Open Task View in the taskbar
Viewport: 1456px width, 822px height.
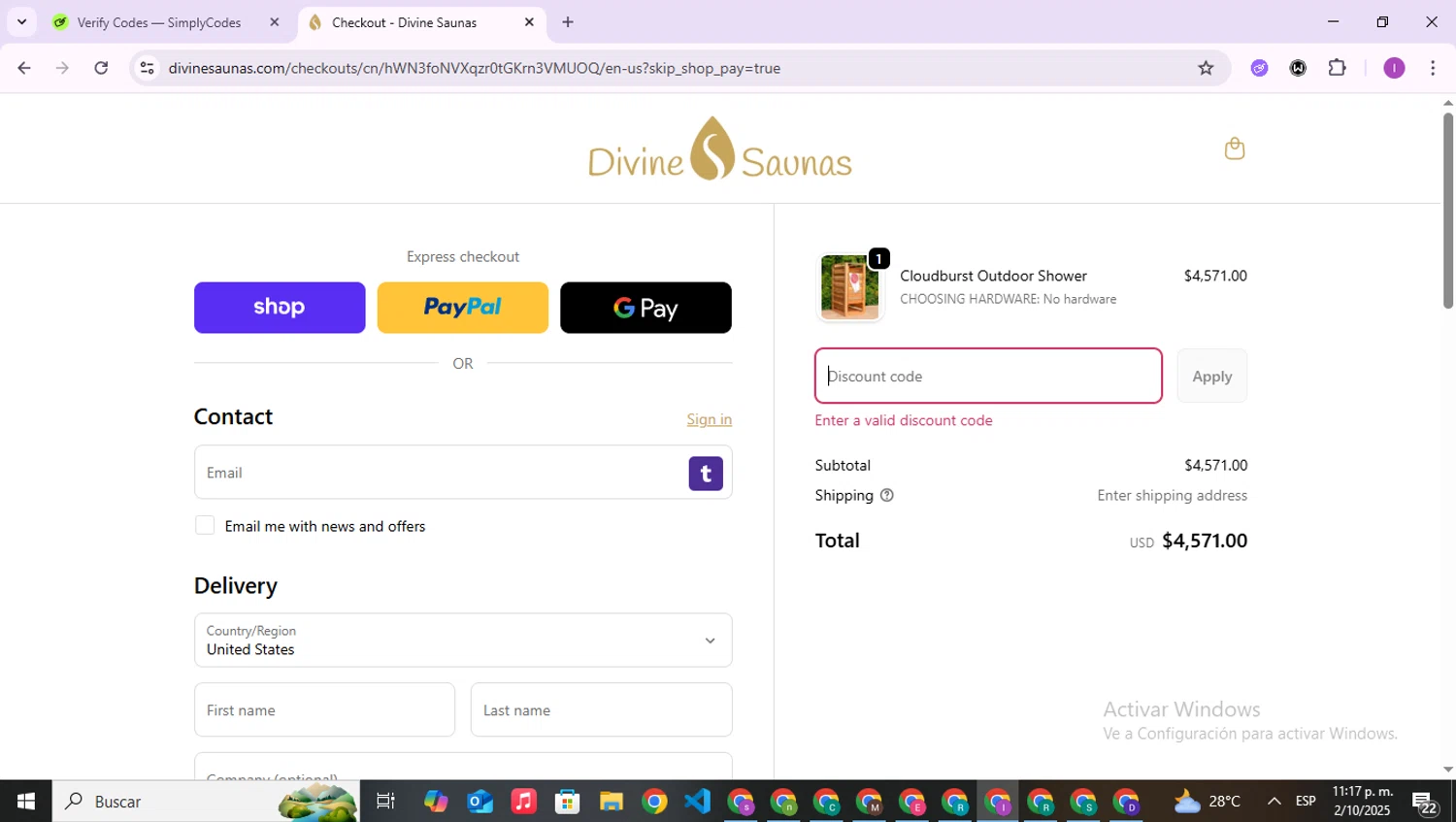pos(385,802)
